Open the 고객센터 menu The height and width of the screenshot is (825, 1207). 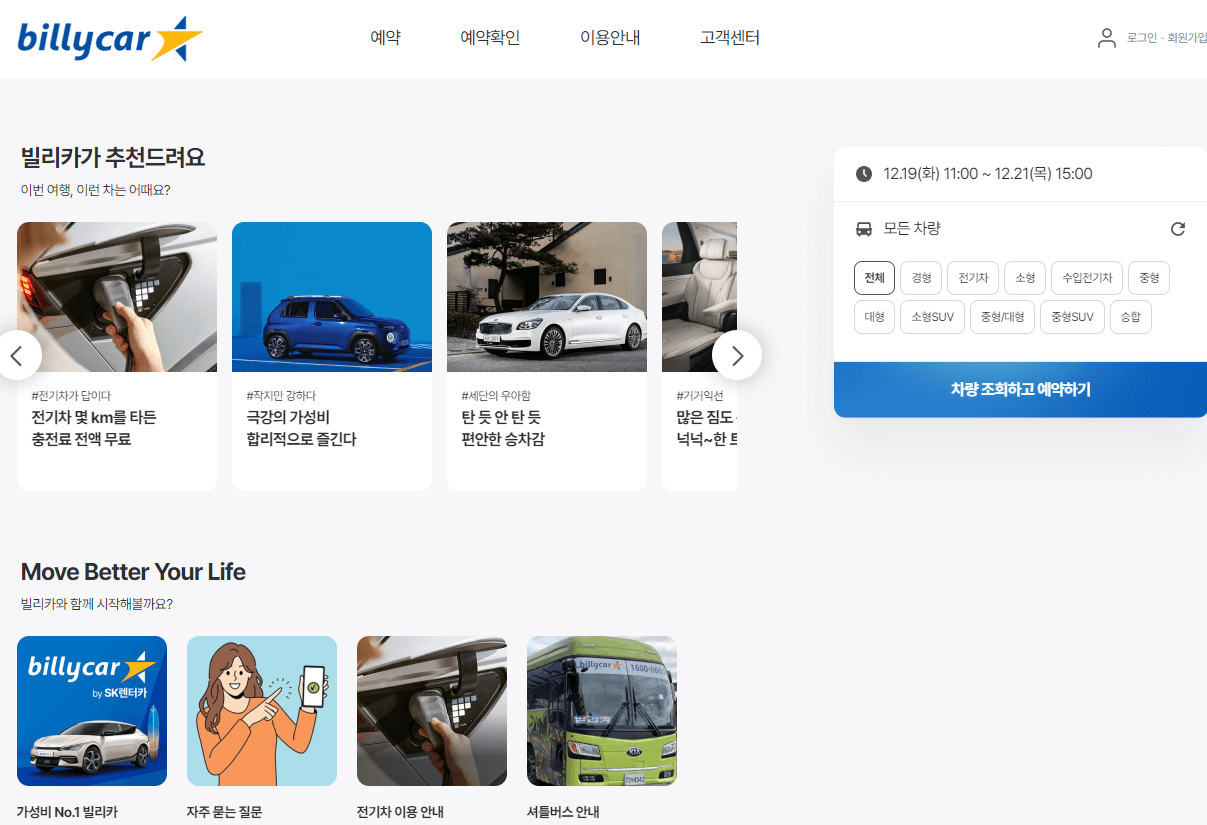click(x=730, y=37)
